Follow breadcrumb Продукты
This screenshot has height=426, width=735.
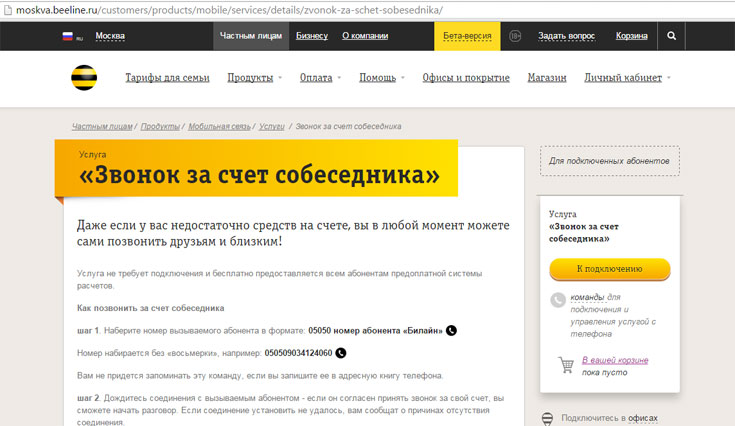160,126
